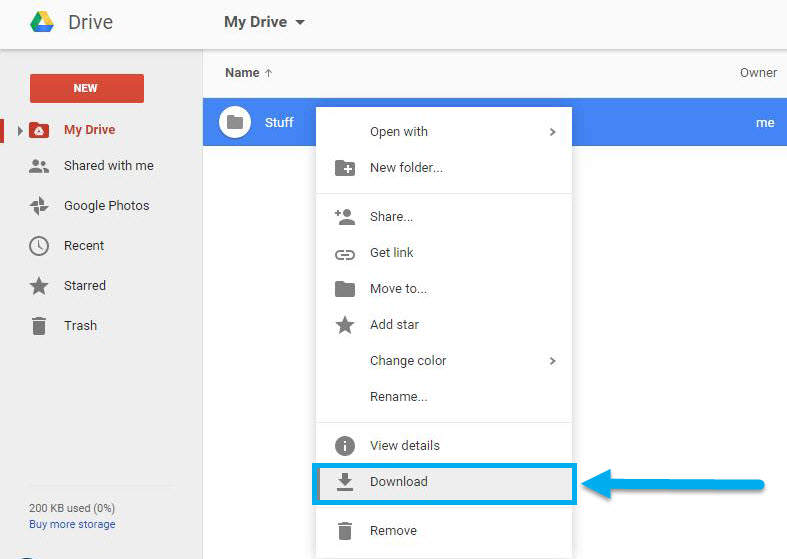Image resolution: width=787 pixels, height=559 pixels.
Task: Click the red NEW button
Action: point(87,88)
